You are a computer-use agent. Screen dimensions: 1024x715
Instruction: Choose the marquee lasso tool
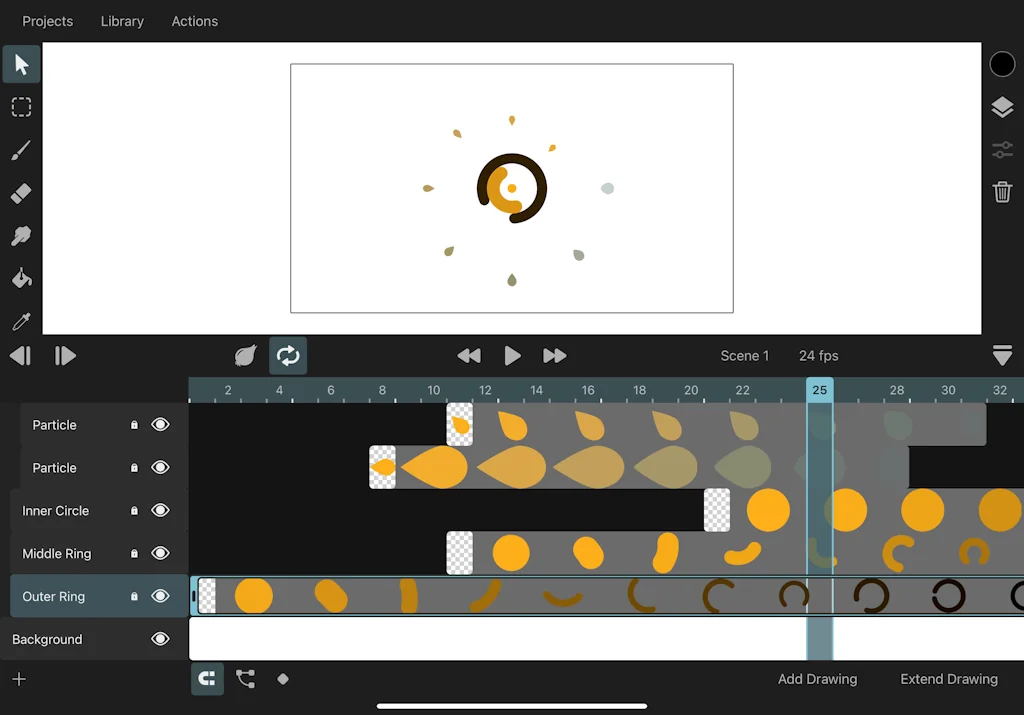(x=22, y=106)
